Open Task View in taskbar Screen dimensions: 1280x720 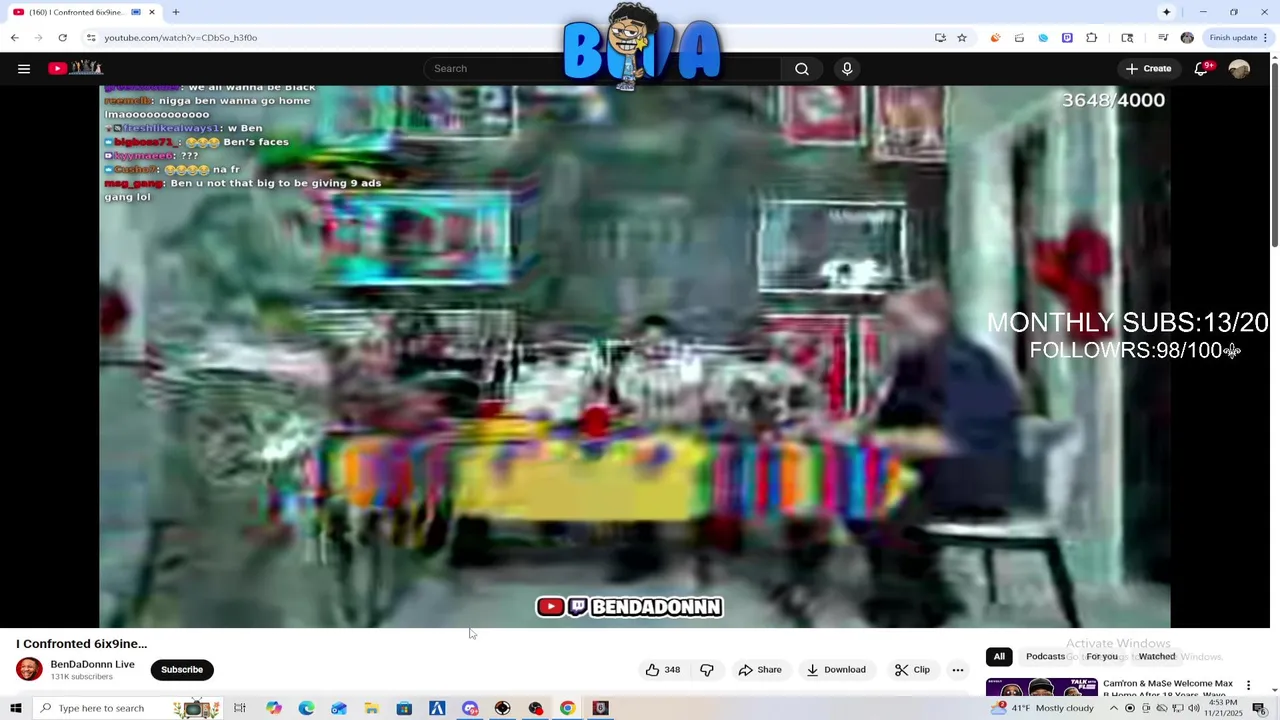point(240,708)
